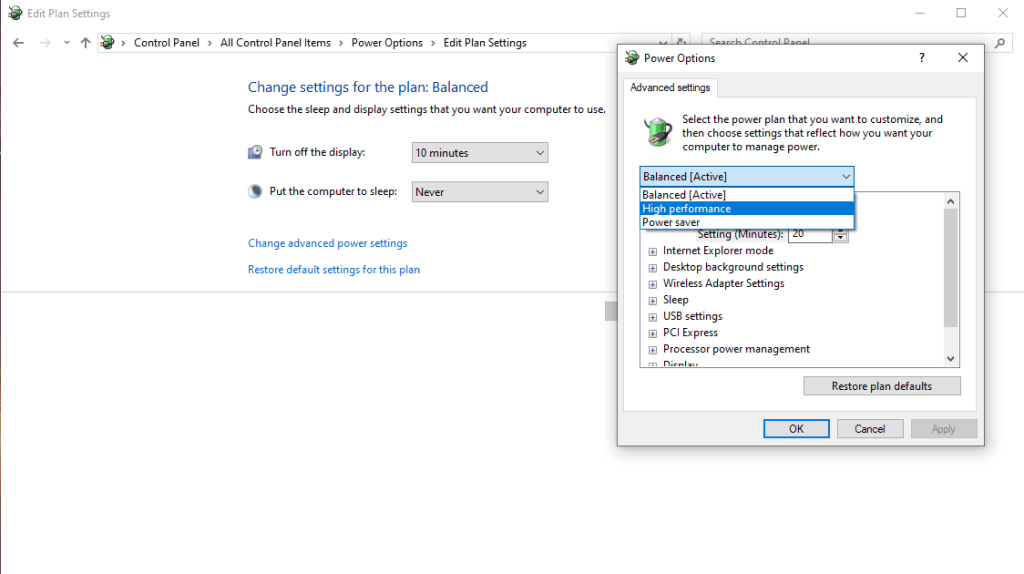Viewport: 1024px width, 574px height.
Task: Click the Power Options dialog help question mark
Action: click(x=922, y=58)
